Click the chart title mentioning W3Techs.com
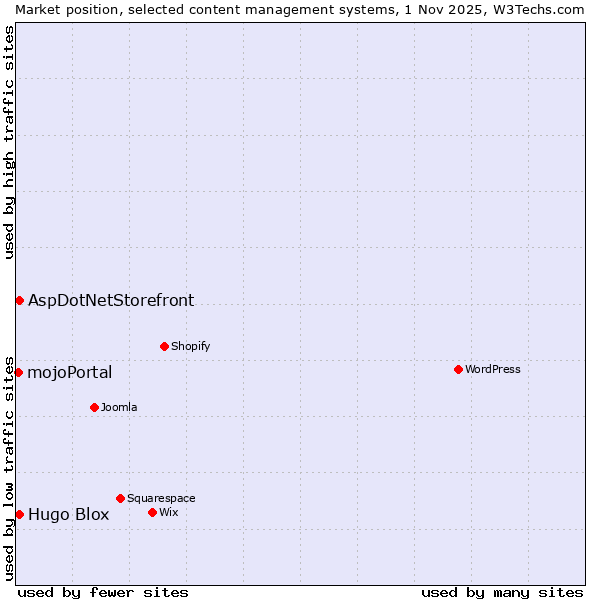This screenshot has height=600, width=600. 300,9
